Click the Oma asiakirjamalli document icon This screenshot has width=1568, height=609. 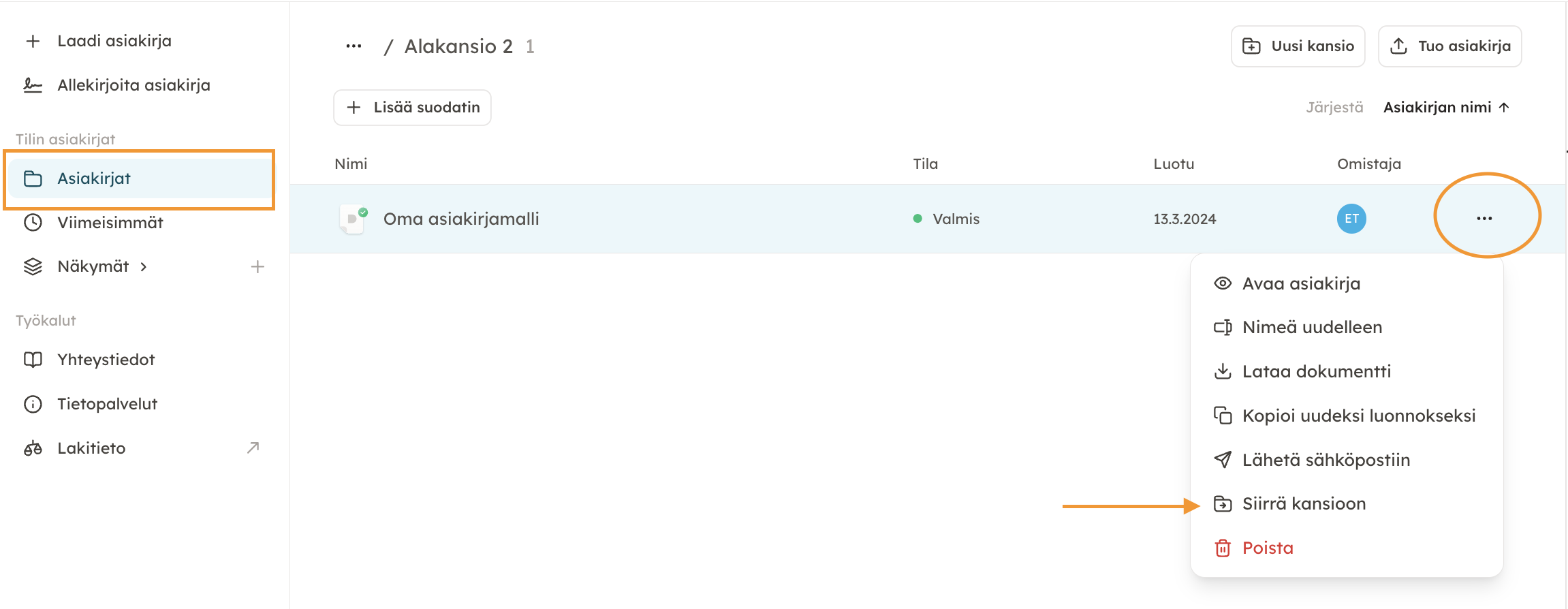[x=353, y=219]
